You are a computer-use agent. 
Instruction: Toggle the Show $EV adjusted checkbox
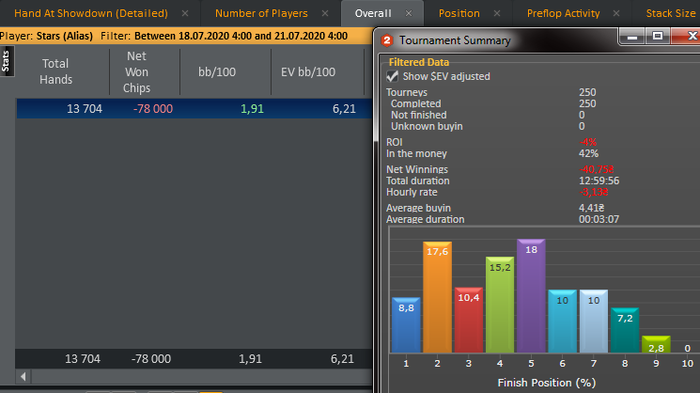pos(392,76)
